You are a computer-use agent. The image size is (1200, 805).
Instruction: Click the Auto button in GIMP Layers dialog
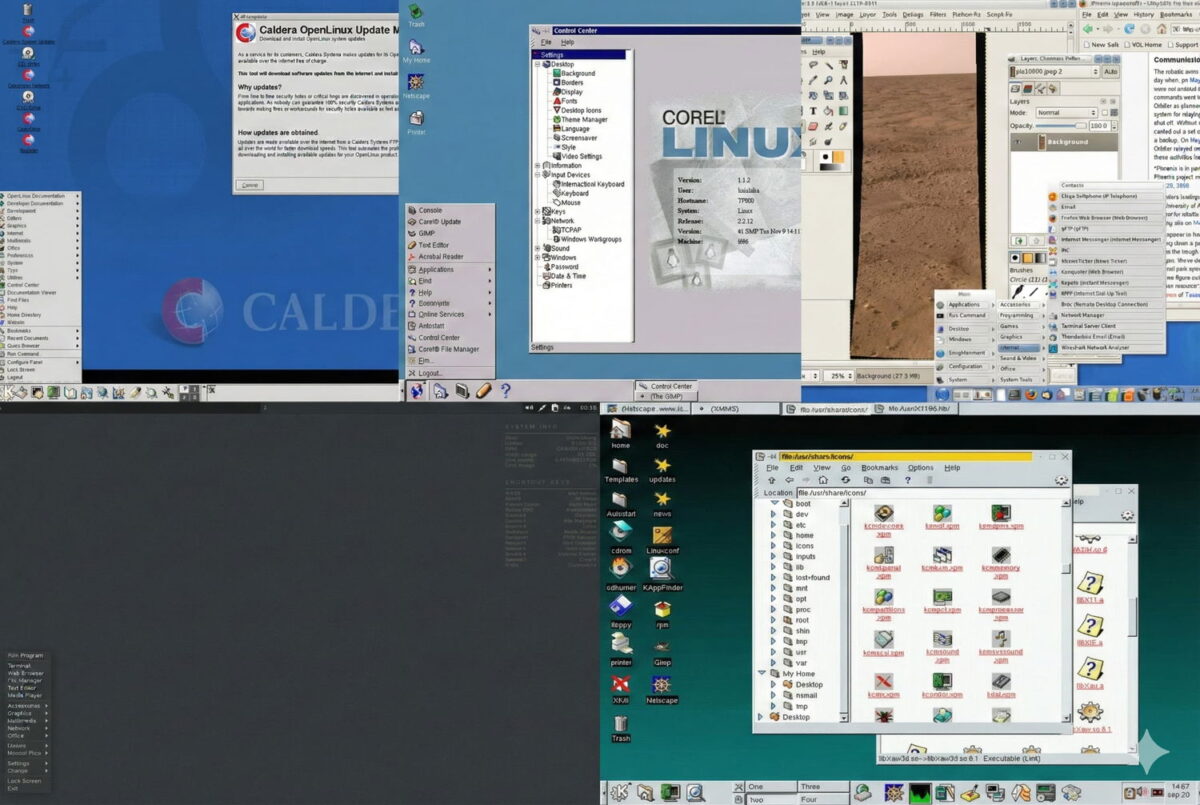1111,72
